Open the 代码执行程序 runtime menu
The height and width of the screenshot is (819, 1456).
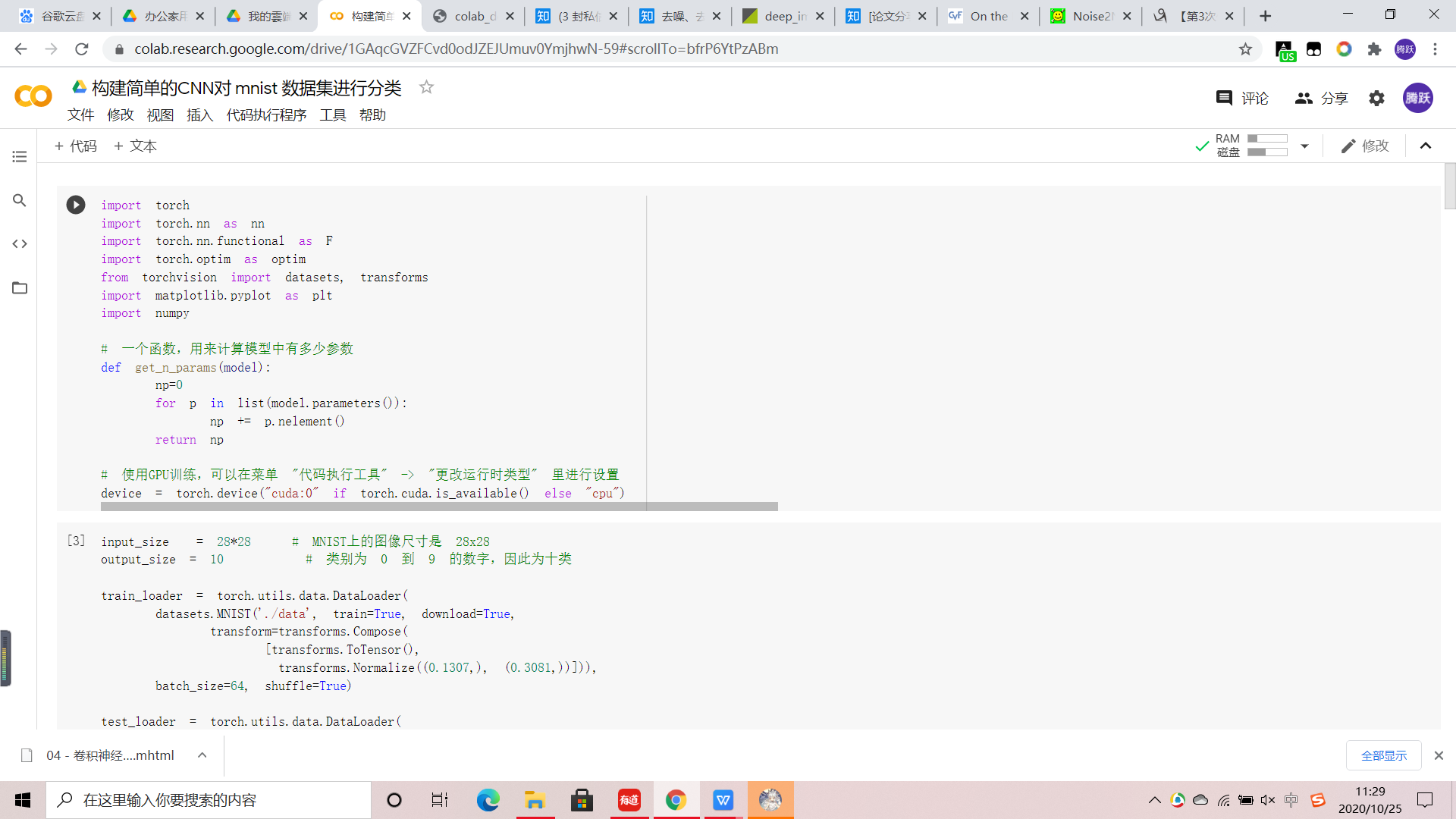click(x=266, y=115)
